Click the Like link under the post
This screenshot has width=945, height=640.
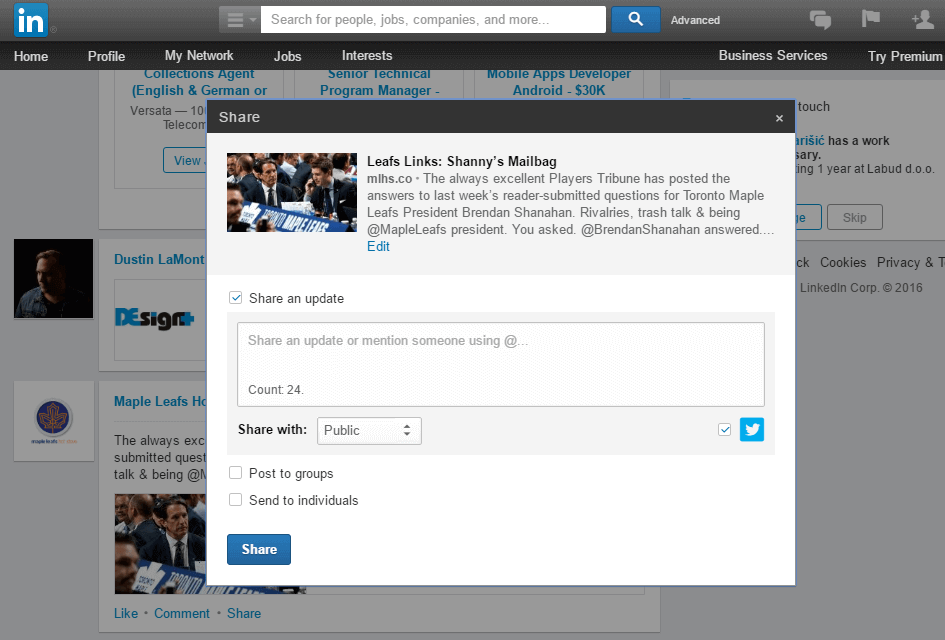[x=126, y=613]
